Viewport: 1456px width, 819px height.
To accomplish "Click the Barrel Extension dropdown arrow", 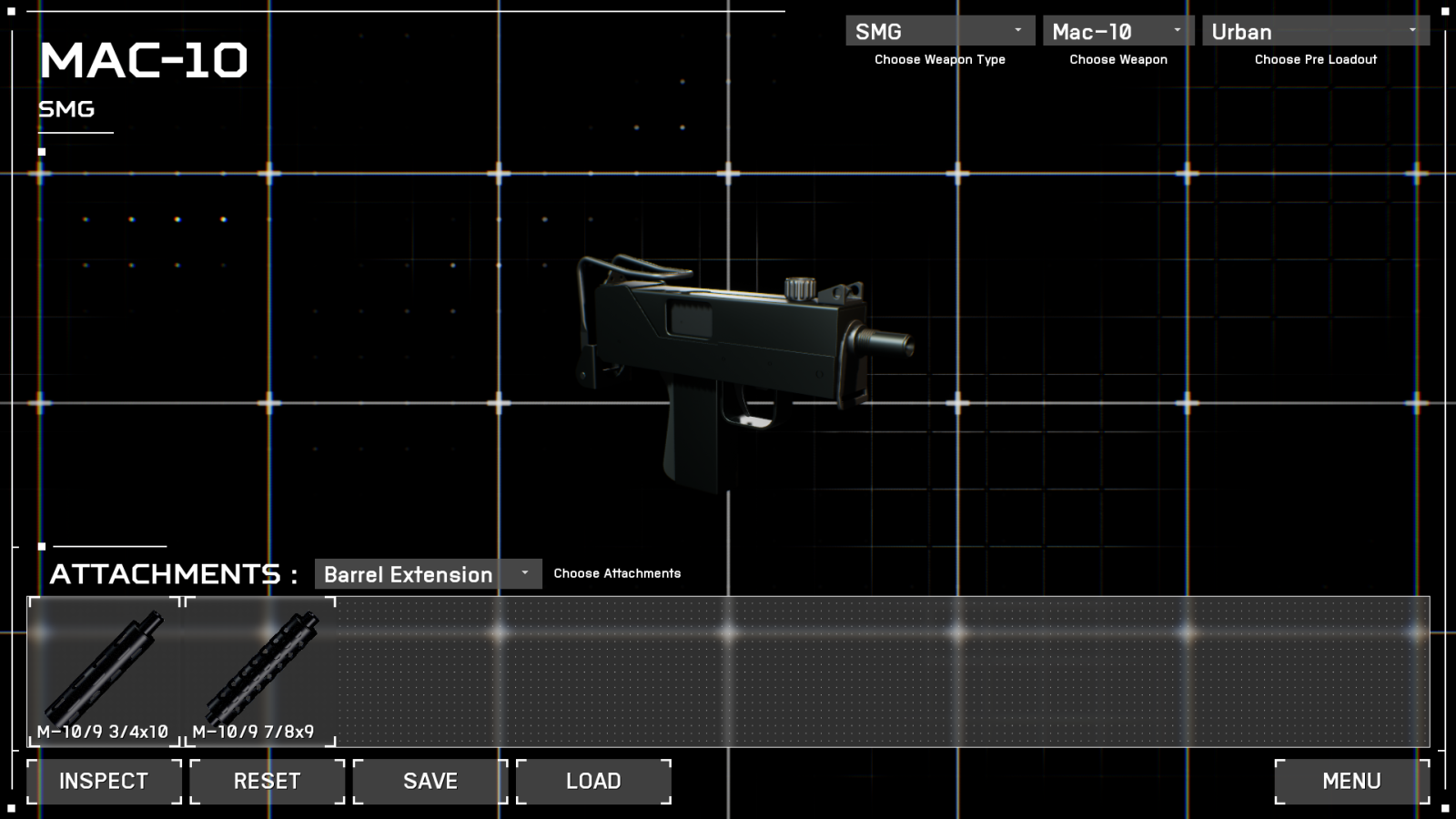I will (x=524, y=573).
